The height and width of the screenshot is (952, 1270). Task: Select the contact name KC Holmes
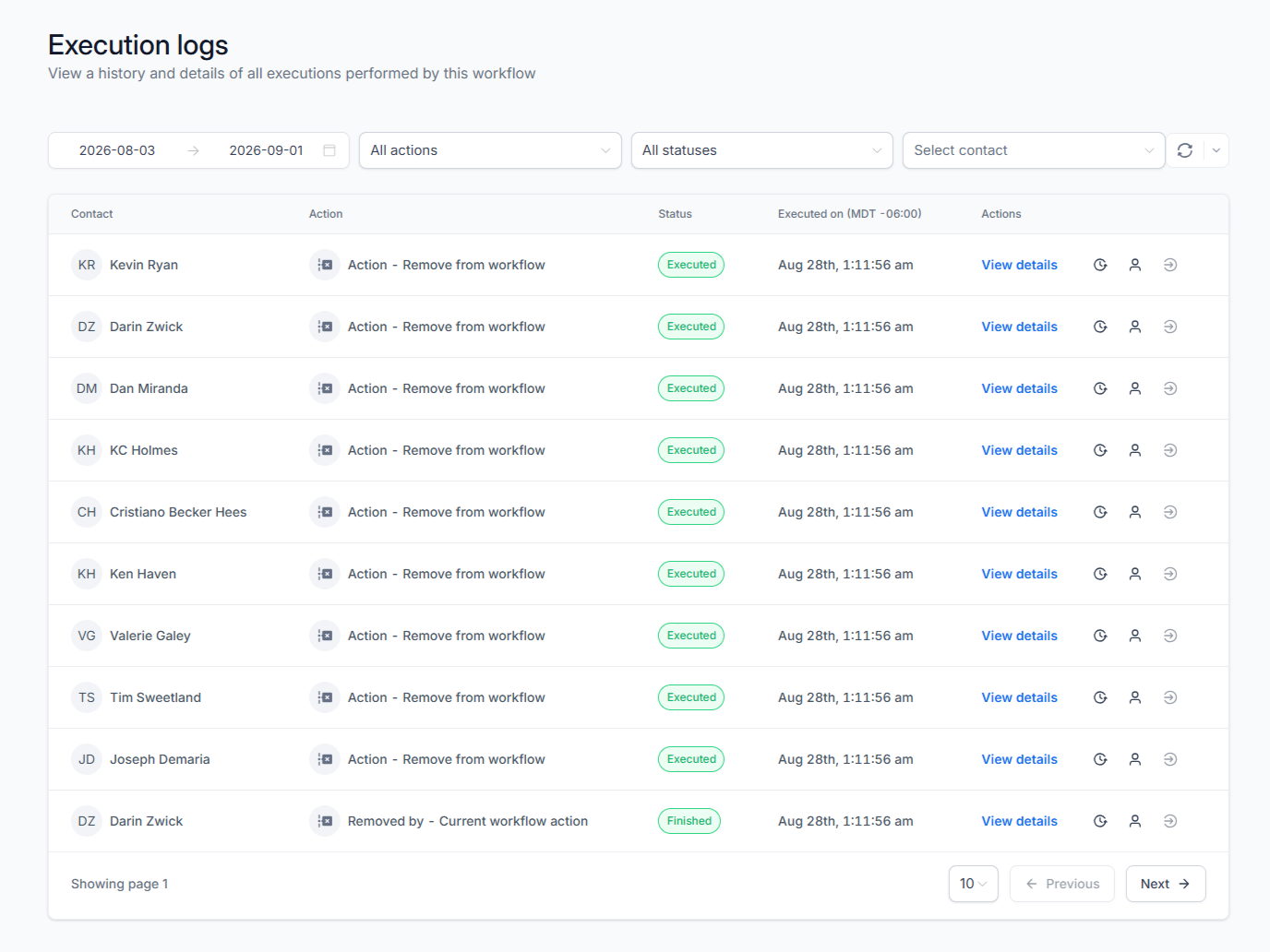(144, 450)
